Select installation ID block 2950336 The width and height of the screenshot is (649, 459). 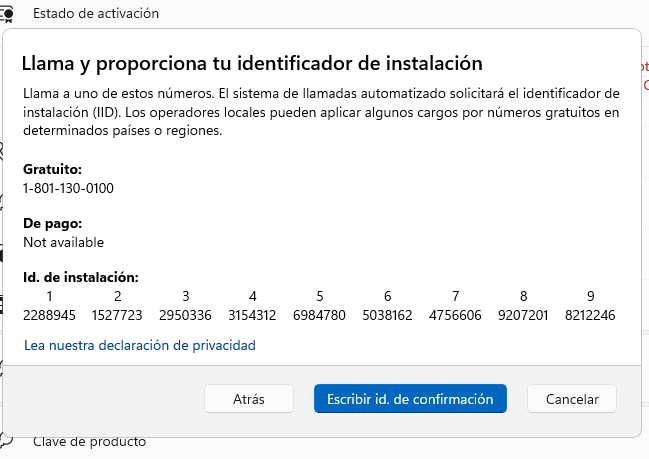point(185,315)
